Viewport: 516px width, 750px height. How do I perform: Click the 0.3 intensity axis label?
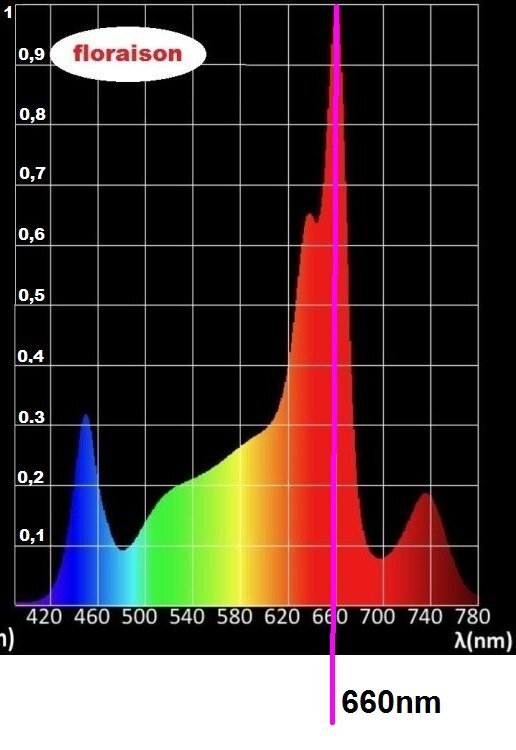32,417
